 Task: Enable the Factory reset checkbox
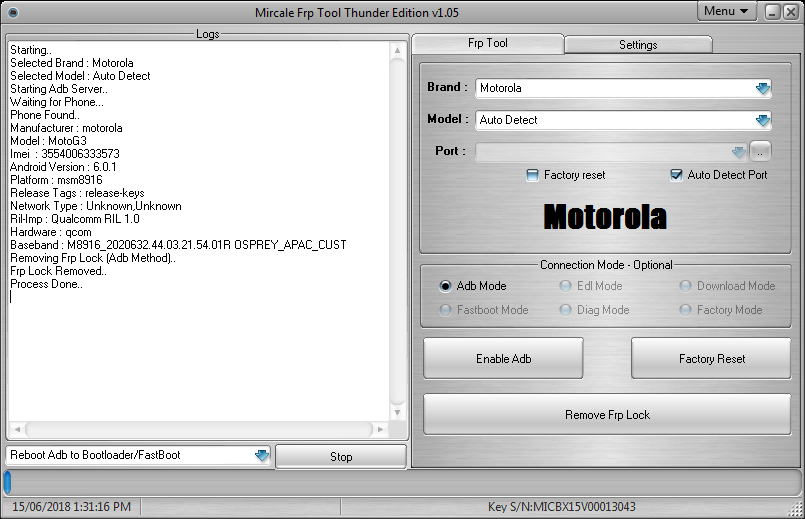[x=532, y=175]
